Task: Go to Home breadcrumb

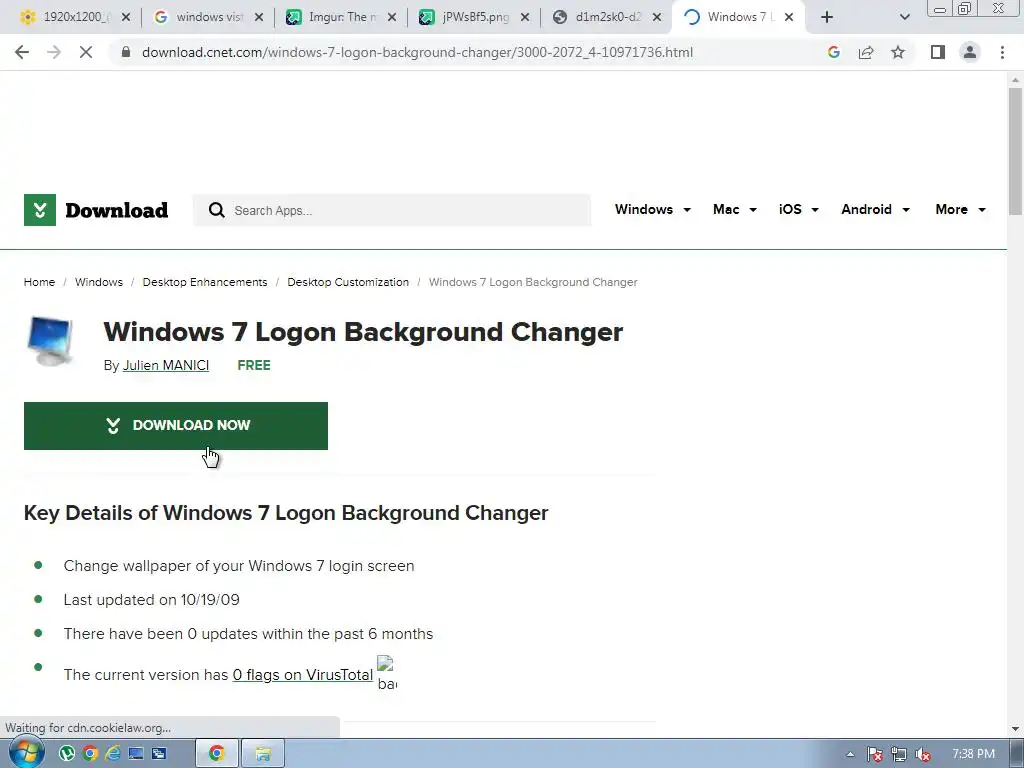Action: [x=39, y=282]
